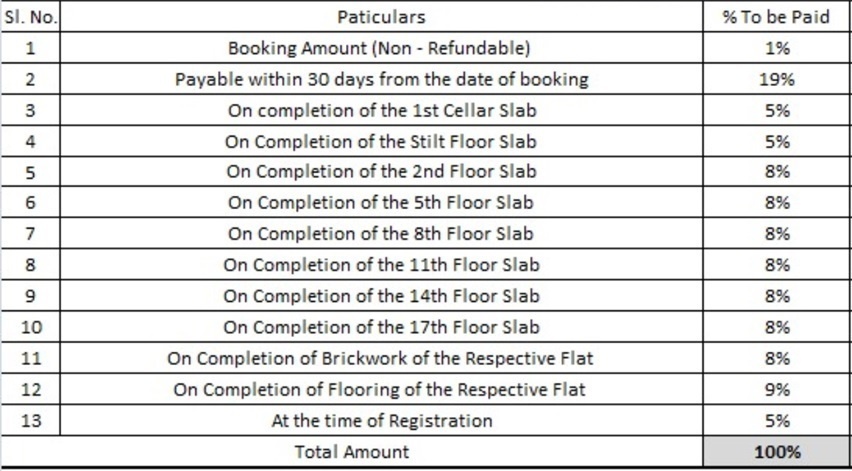This screenshot has height=471, width=852.
Task: Click the '17th Floor Slab' row text
Action: point(381,327)
